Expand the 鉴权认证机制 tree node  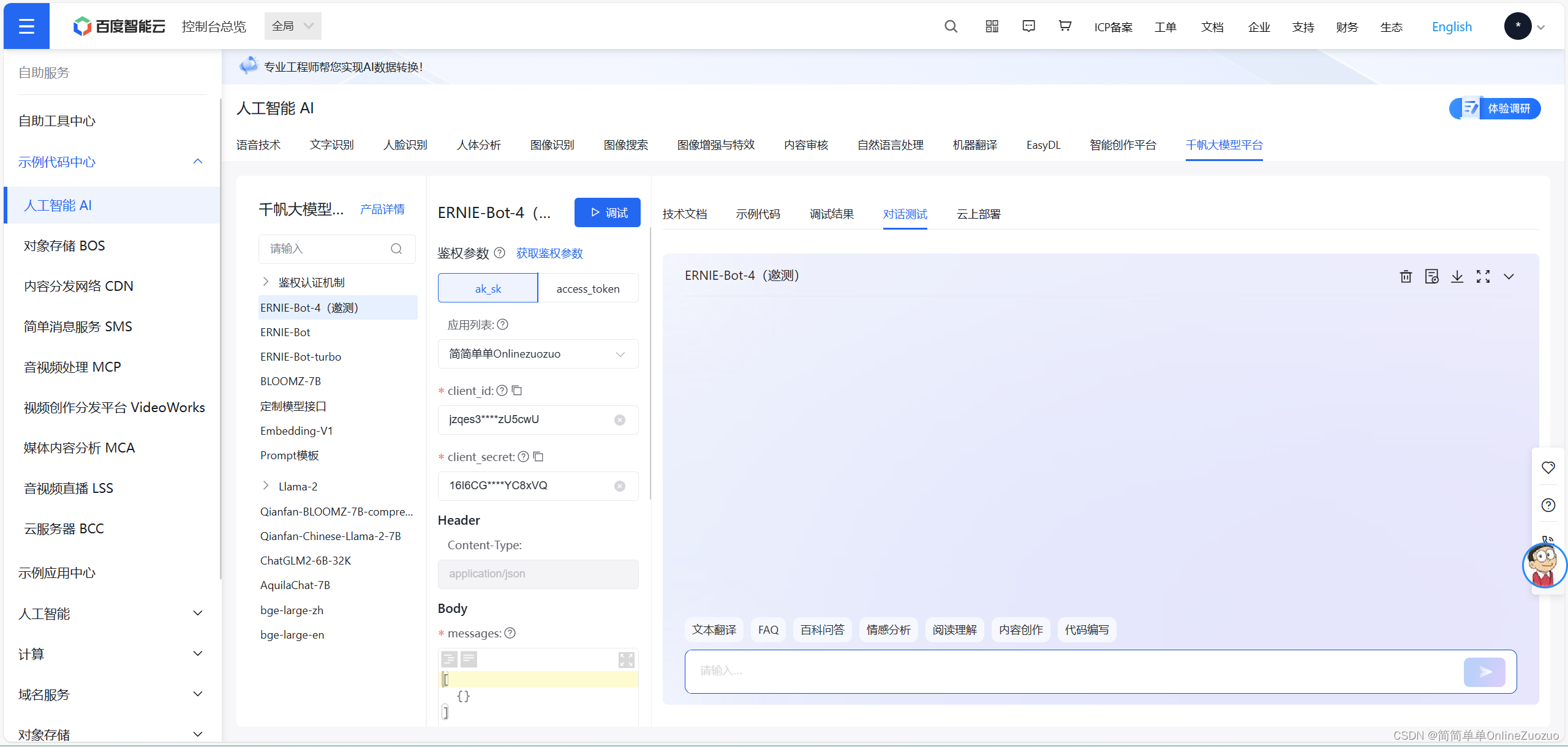tap(266, 282)
